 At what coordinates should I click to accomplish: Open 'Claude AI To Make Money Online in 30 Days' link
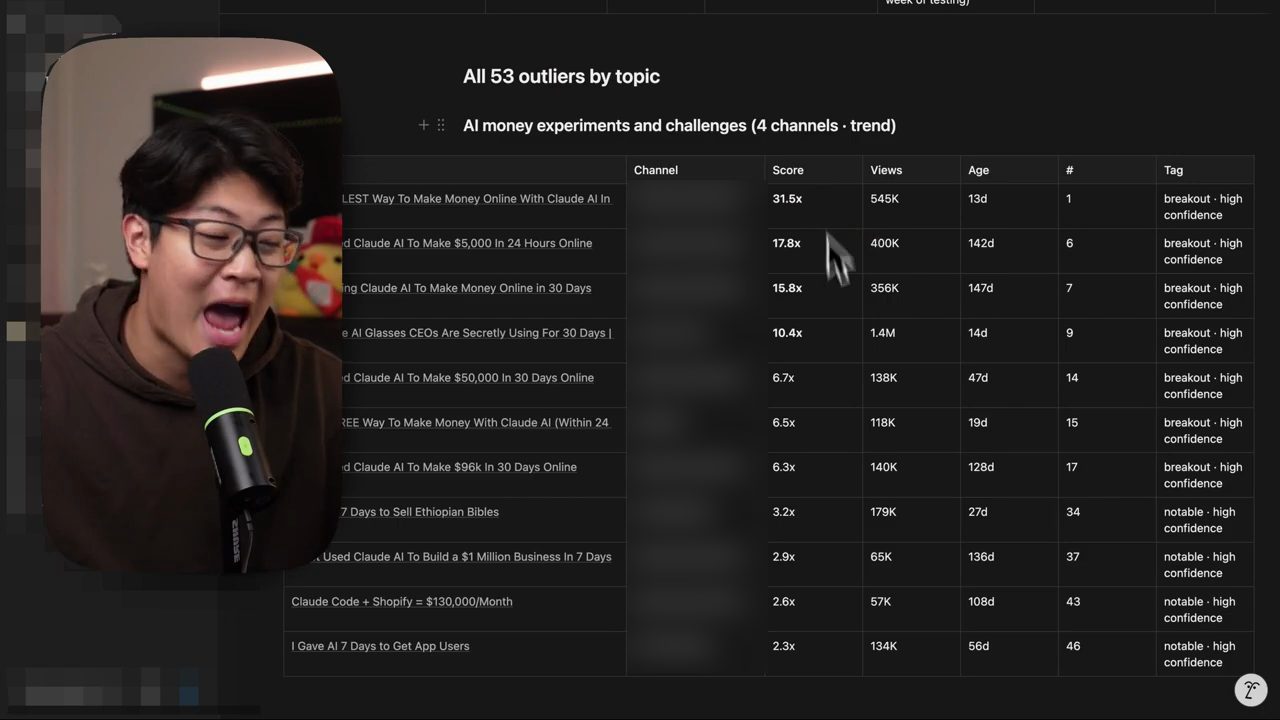[466, 288]
